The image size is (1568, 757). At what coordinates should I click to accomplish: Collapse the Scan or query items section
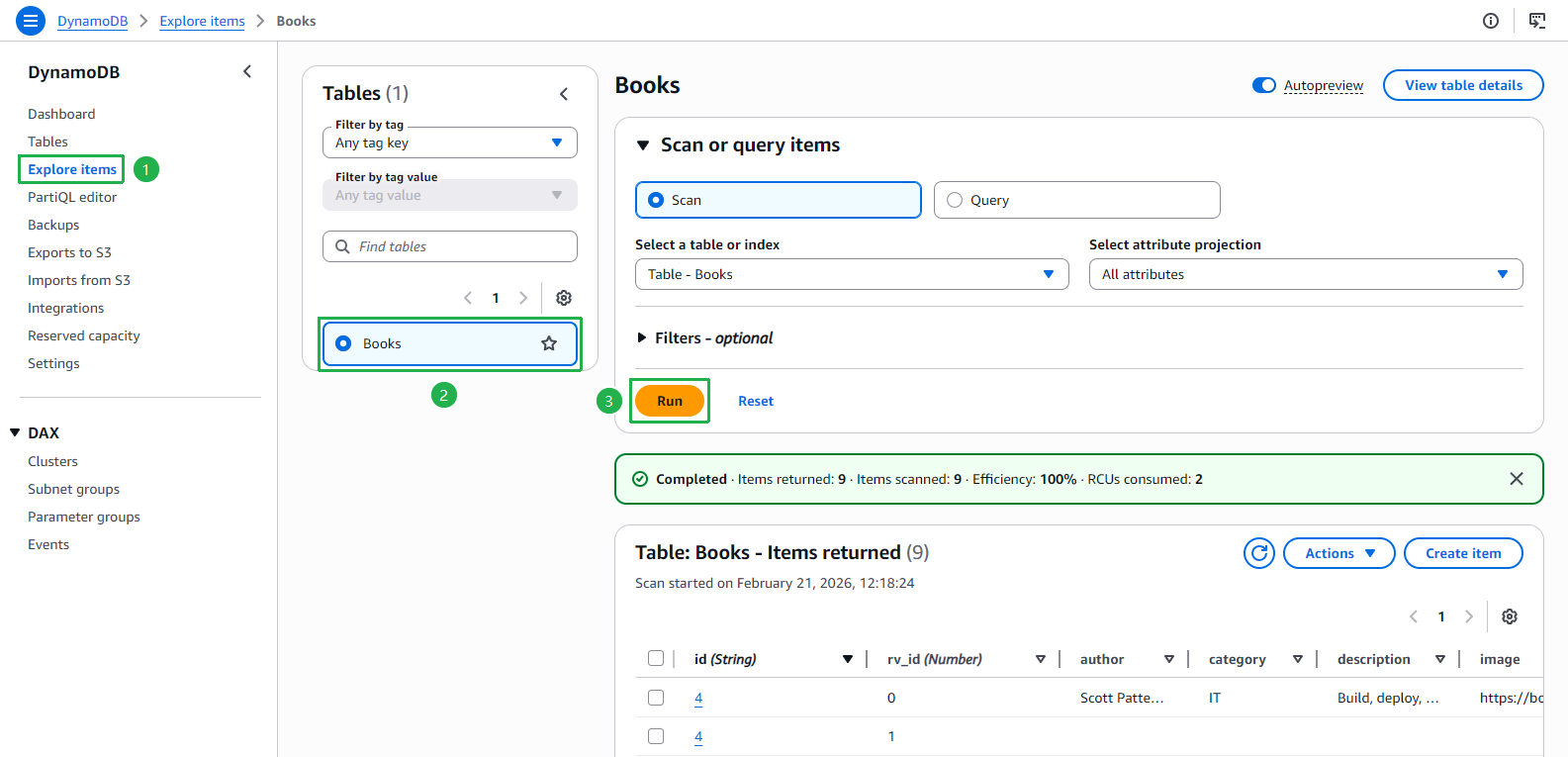[643, 145]
